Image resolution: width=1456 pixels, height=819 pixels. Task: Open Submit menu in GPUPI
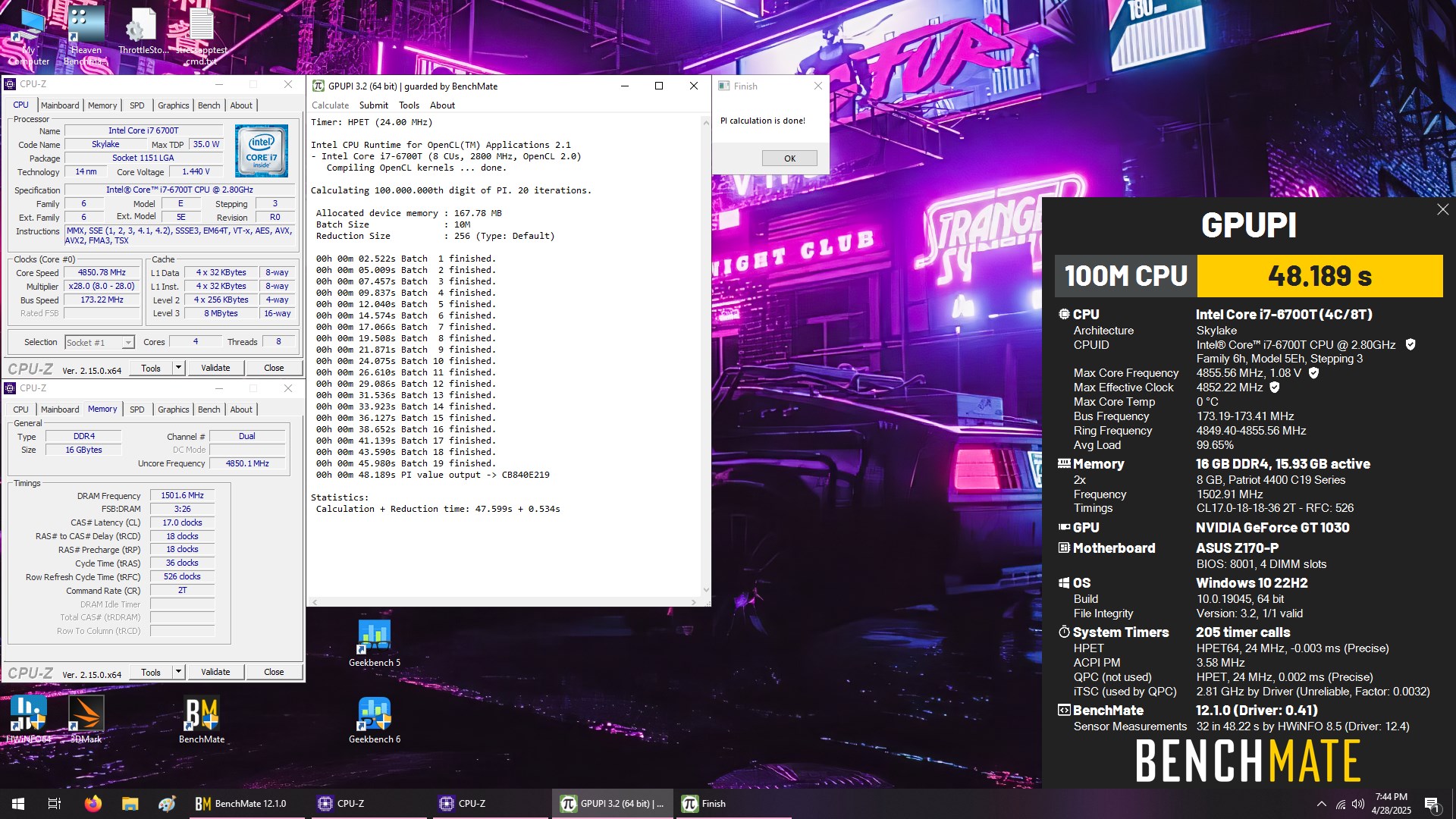pyautogui.click(x=374, y=105)
